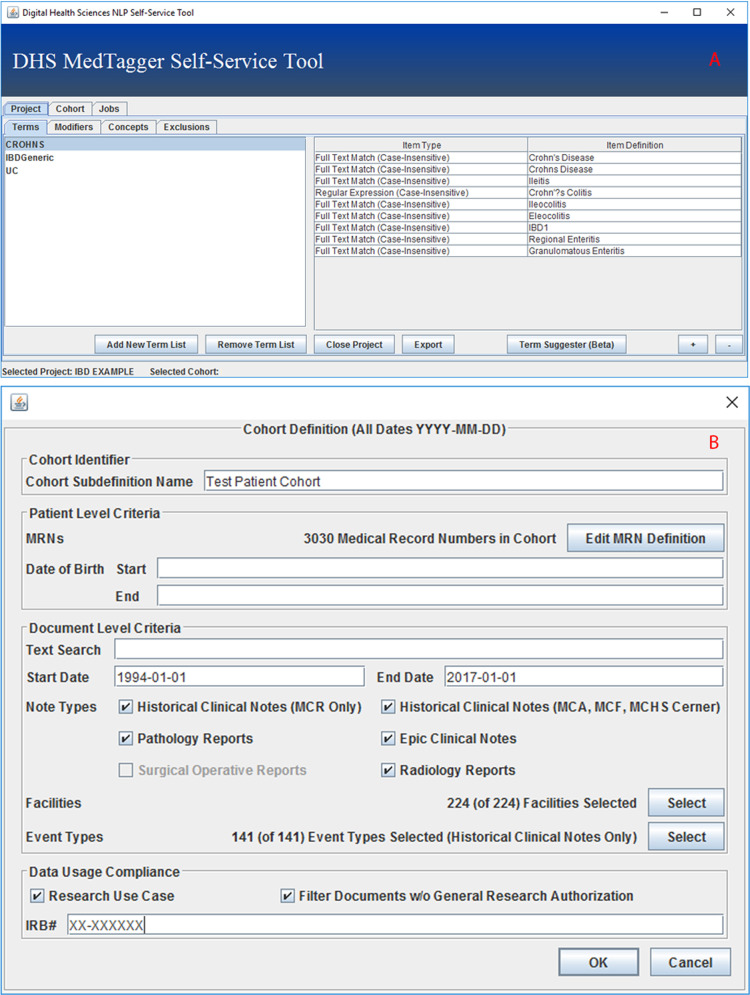Switch to the Cohort tab
The image size is (750, 995).
click(70, 109)
